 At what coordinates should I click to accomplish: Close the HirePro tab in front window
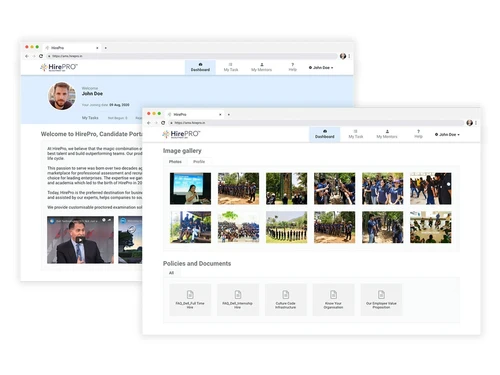220,114
